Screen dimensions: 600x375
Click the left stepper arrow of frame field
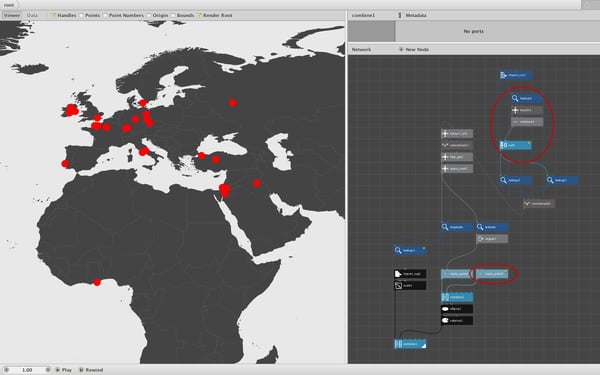tap(6, 370)
